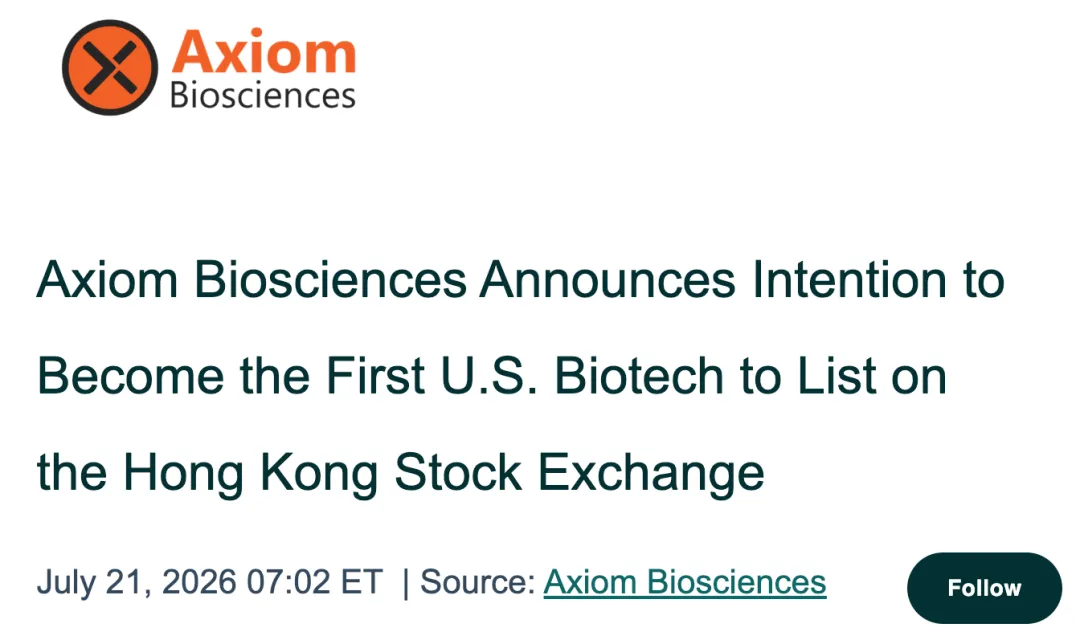Click "U.S. Biotech" in the headline

coord(582,376)
